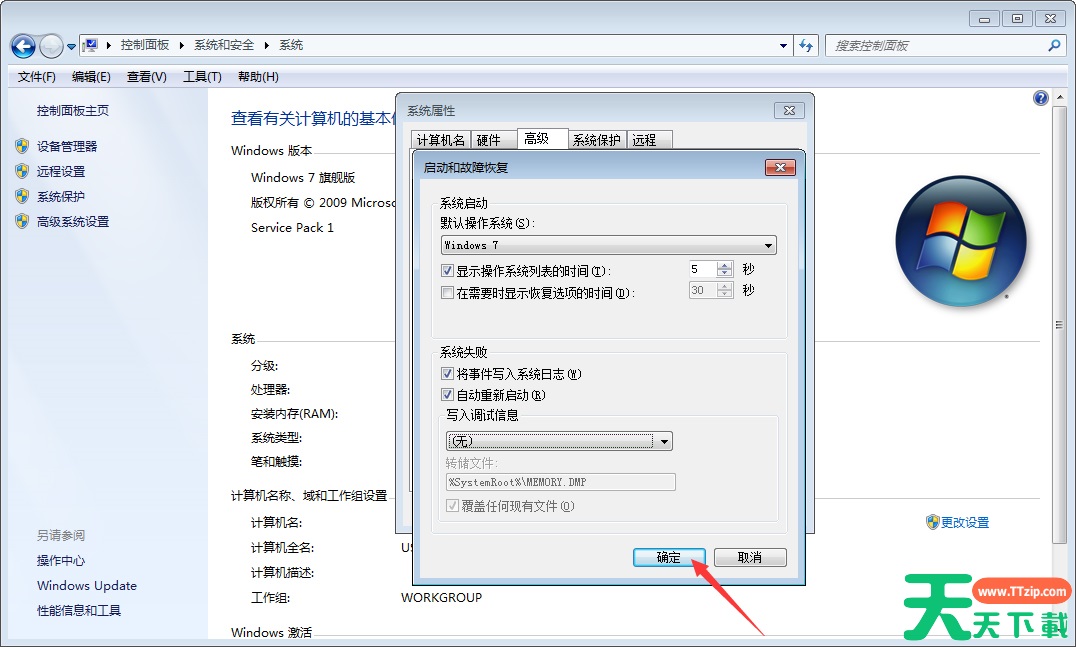Viewport: 1076px width, 647px height.
Task: Expand the address bar history dropdown arrow
Action: 783,45
